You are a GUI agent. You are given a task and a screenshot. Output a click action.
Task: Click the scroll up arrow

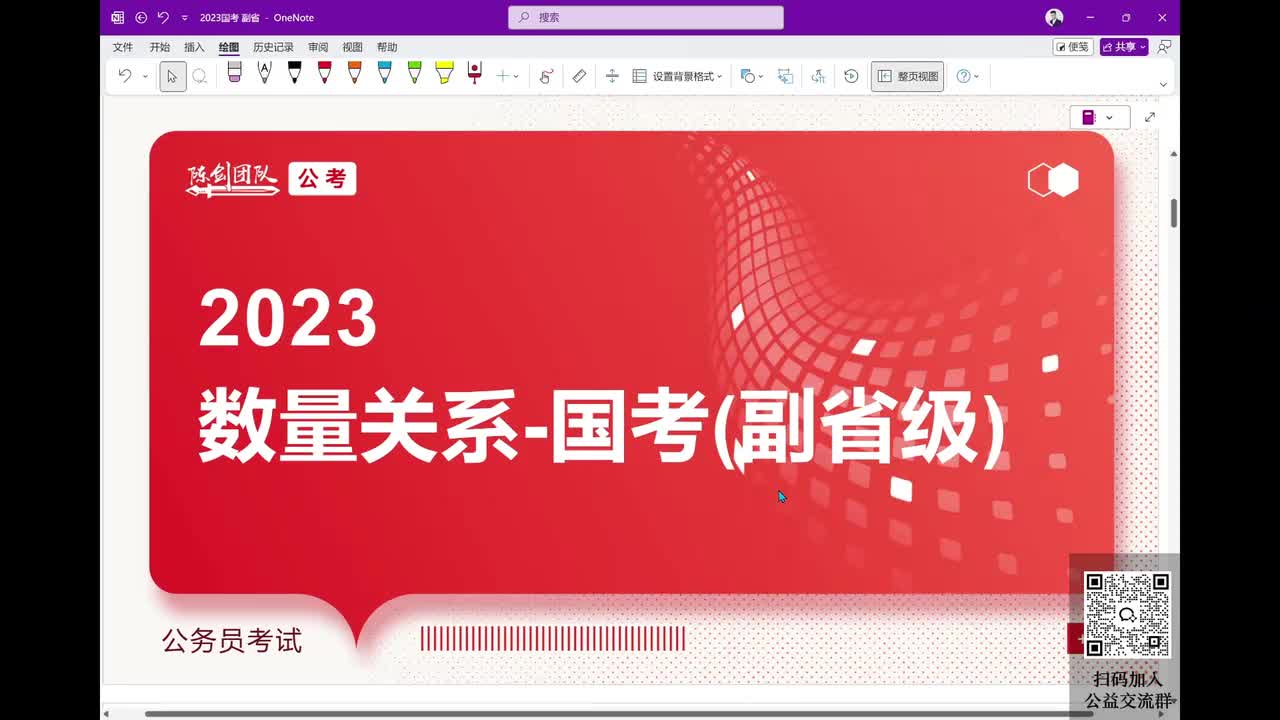[x=1174, y=154]
